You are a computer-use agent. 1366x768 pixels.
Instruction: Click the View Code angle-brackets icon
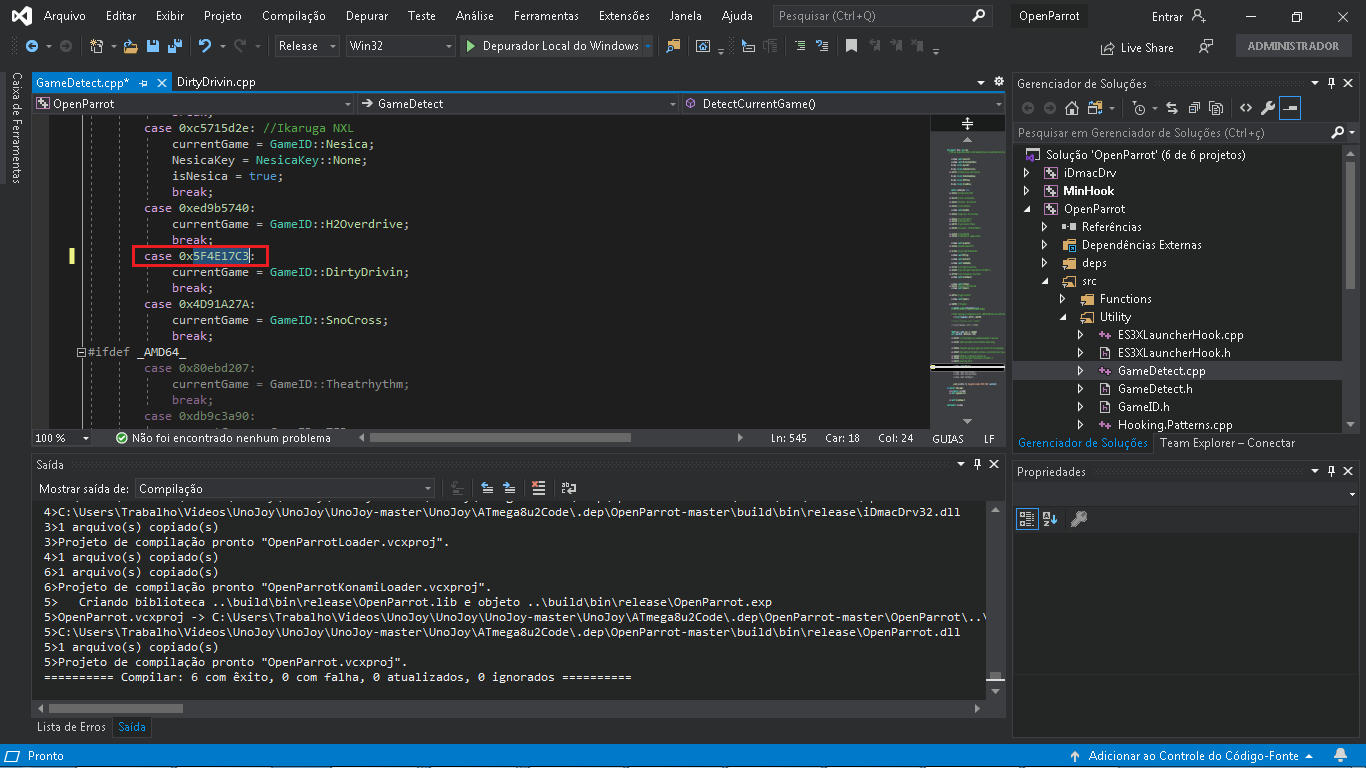point(1246,108)
